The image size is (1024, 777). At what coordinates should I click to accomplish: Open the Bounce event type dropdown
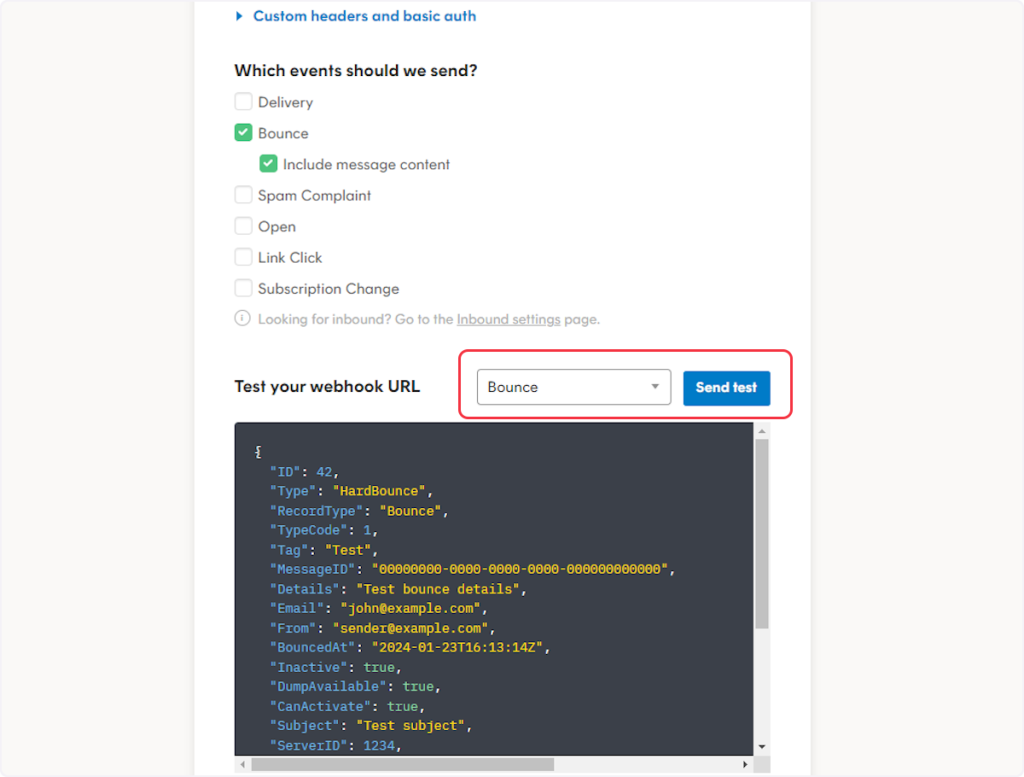pos(573,387)
